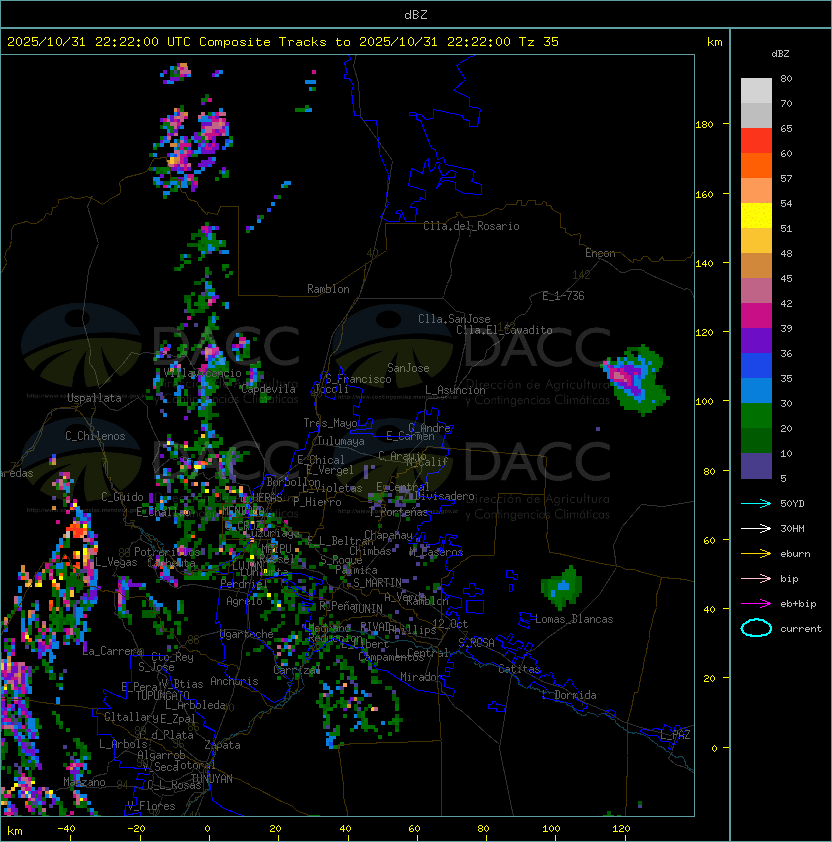The image size is (832, 842).
Task: Click the royal blue 36 dBZ legend swatch
Action: (x=756, y=365)
